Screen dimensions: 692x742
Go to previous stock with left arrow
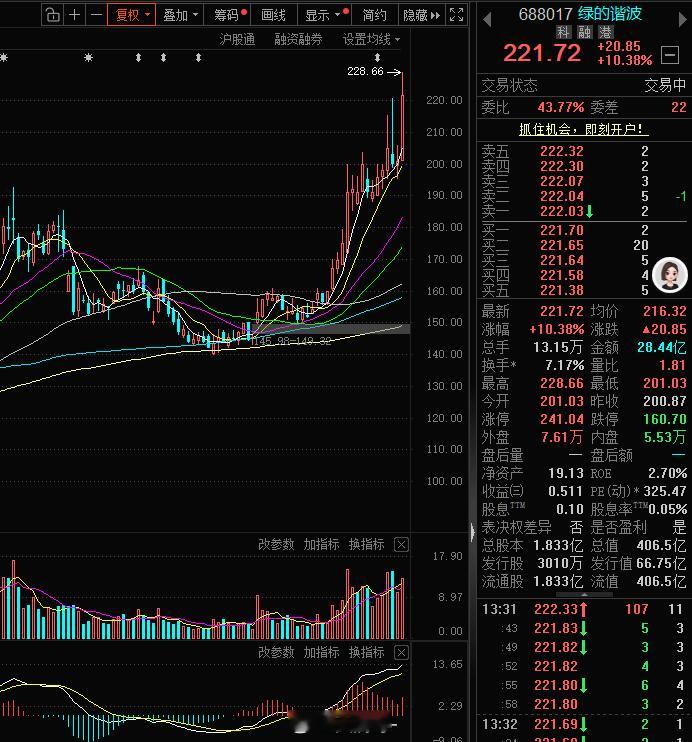tap(487, 19)
